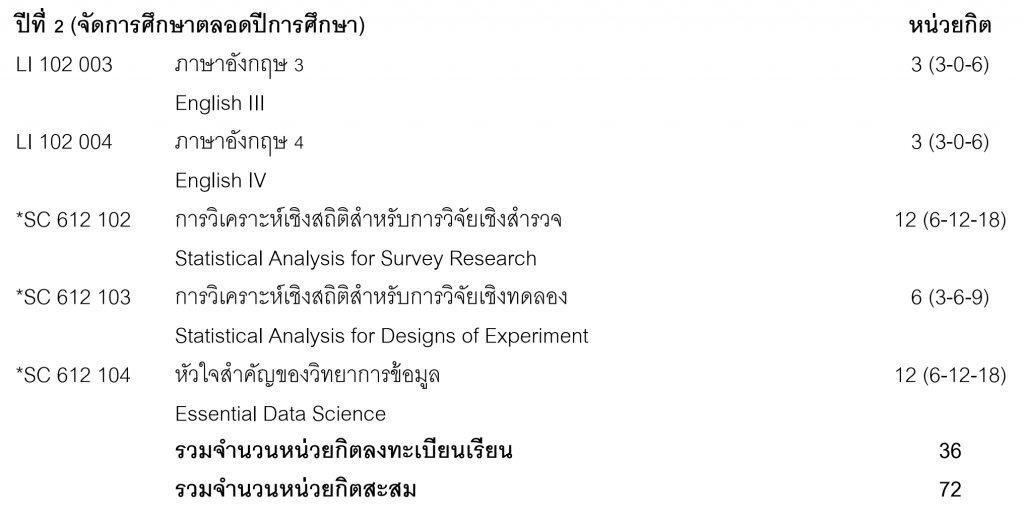The height and width of the screenshot is (526, 1024).
Task: Click course code *SC 612 102
Action: point(73,219)
